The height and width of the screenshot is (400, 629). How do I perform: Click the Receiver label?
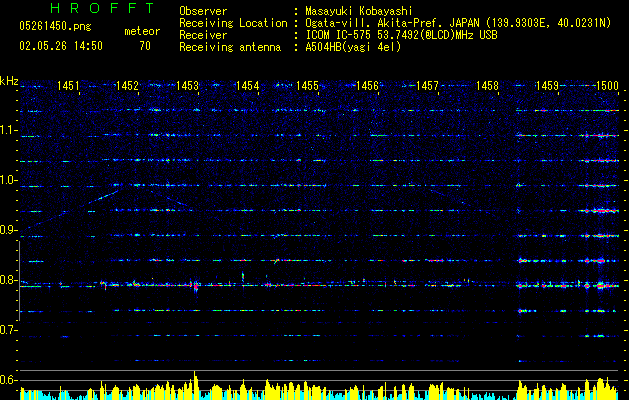(203, 35)
